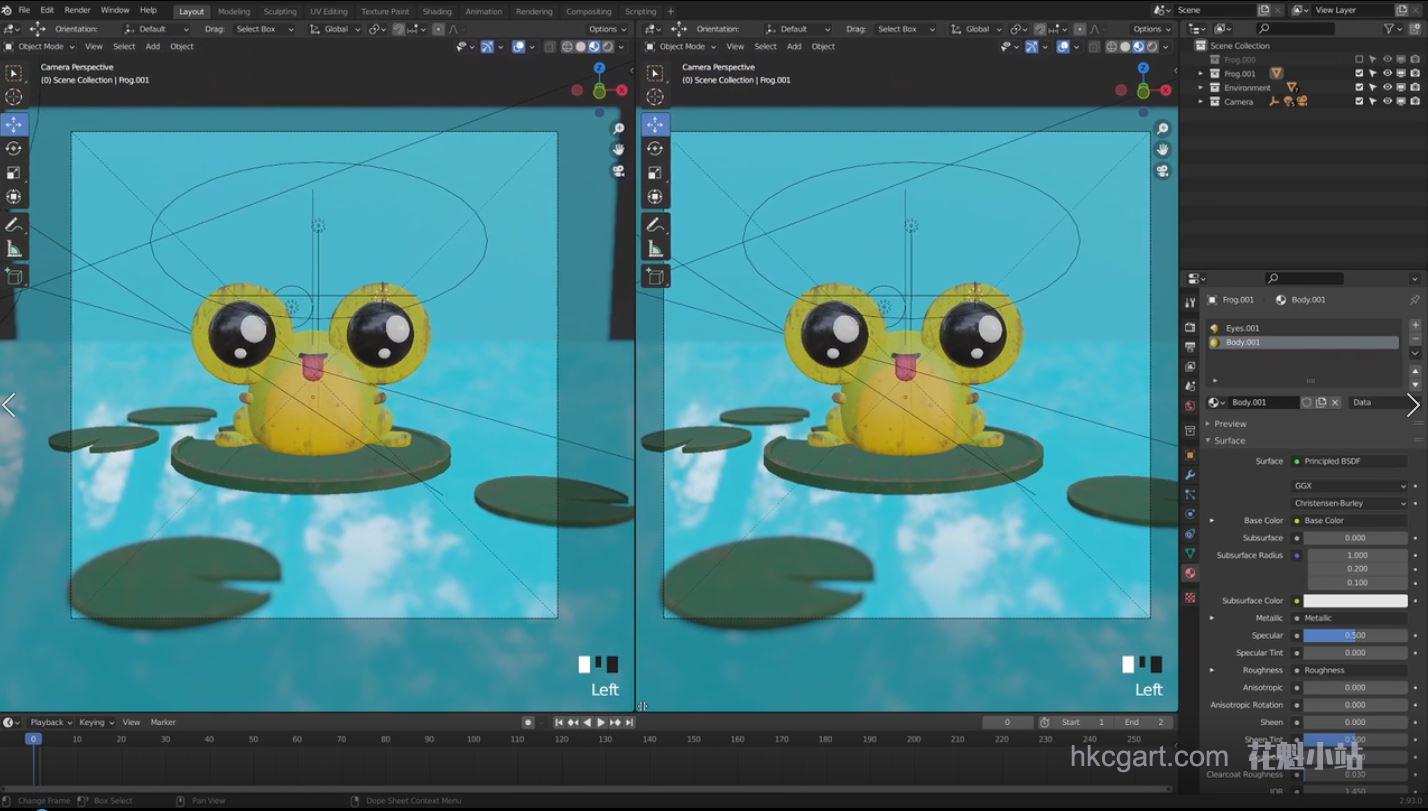Select the Add Cube tool in left viewport
The width and height of the screenshot is (1428, 811).
point(14,277)
